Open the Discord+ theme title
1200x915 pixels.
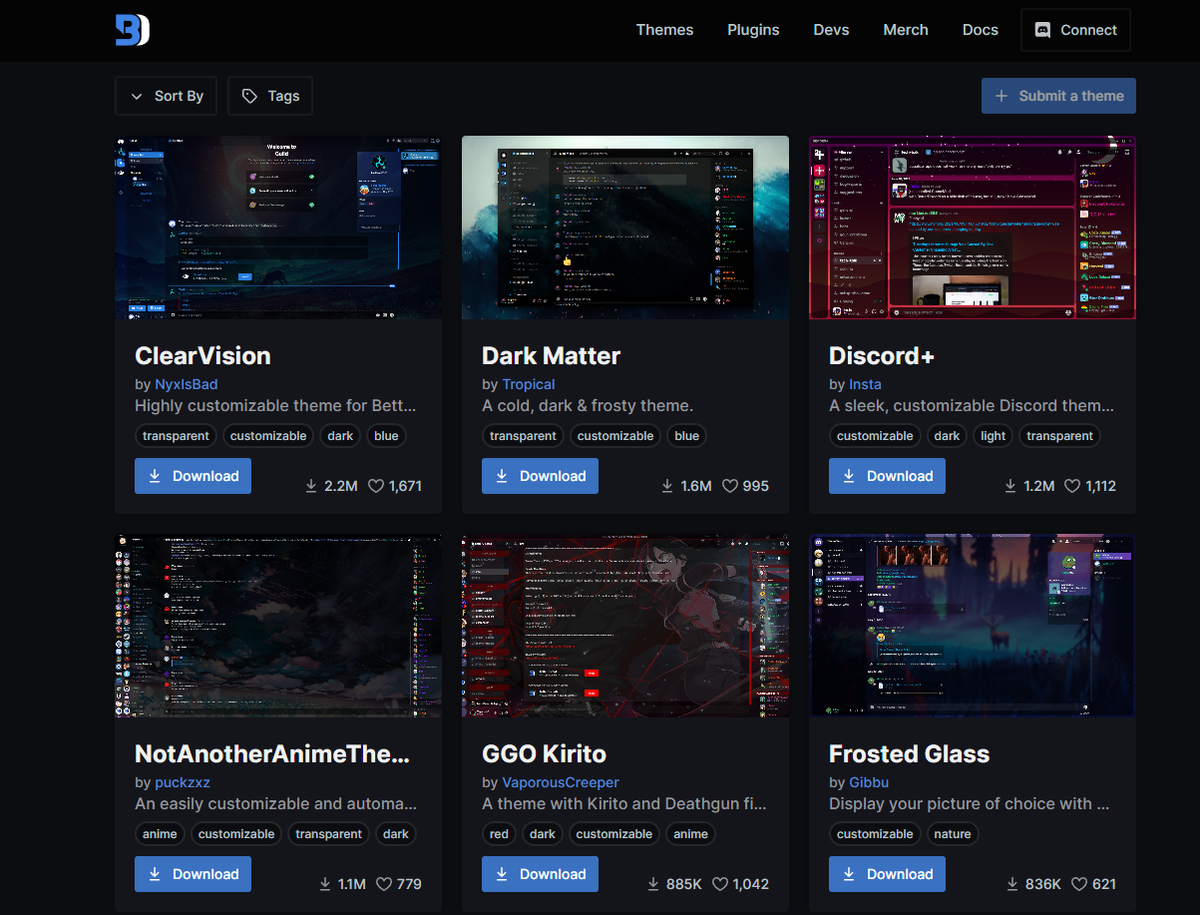881,356
